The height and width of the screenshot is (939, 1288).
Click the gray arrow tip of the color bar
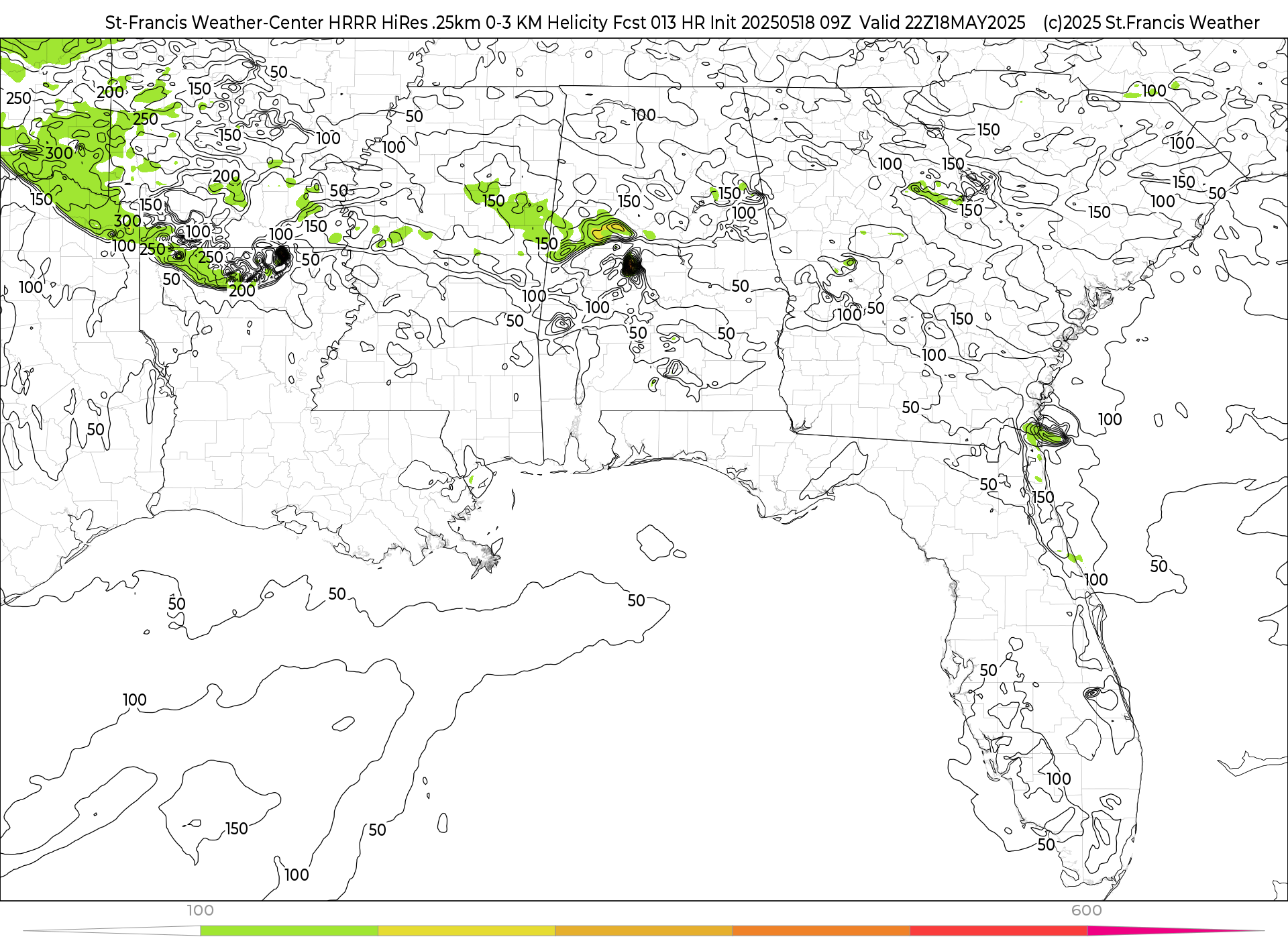click(x=112, y=931)
